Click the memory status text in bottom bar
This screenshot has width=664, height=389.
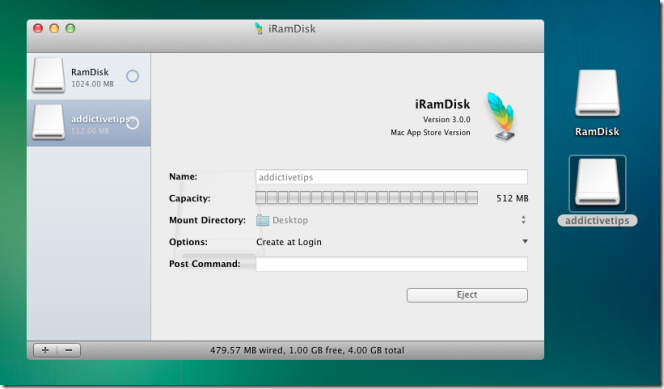click(x=307, y=350)
